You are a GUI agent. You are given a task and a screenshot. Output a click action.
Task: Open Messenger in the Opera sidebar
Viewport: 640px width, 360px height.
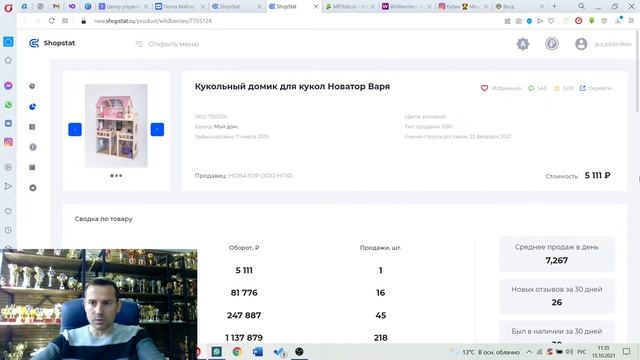pos(8,86)
